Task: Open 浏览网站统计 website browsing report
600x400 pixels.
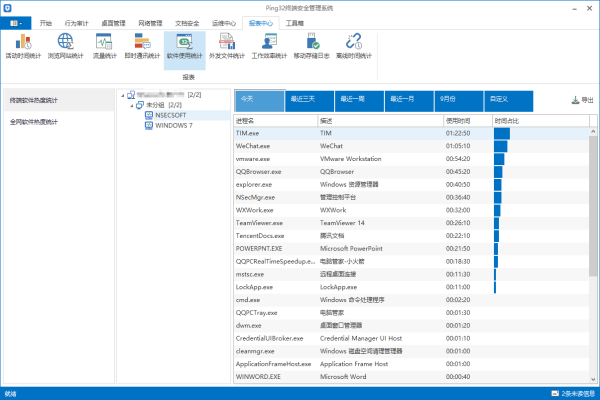Action: click(65, 47)
